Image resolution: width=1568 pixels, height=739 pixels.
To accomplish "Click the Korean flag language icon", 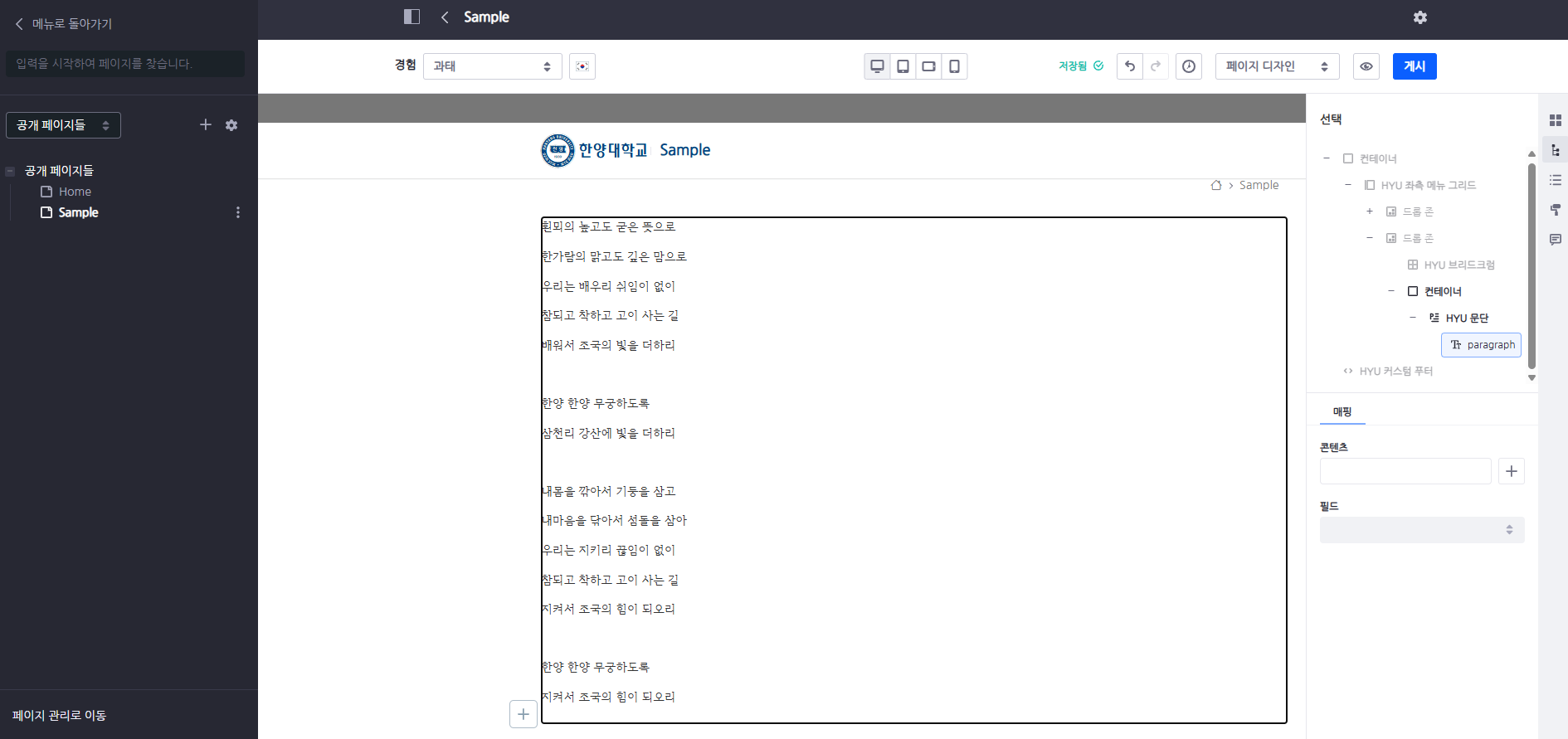I will (582, 66).
